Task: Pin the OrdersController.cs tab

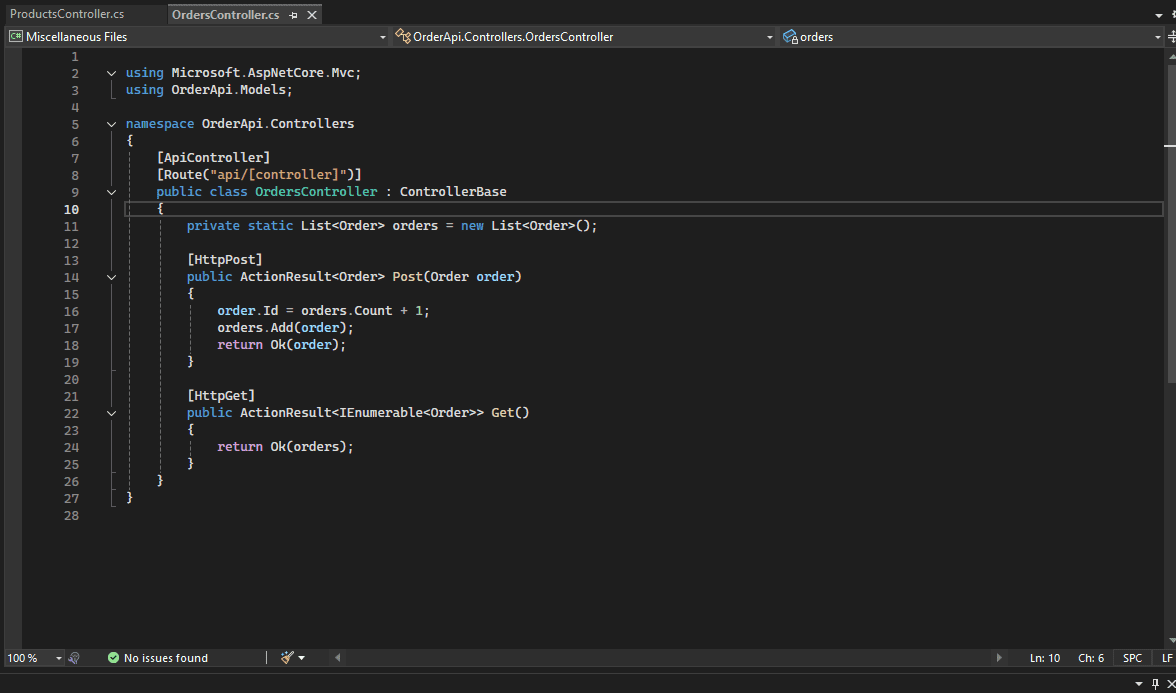Action: pyautogui.click(x=293, y=15)
